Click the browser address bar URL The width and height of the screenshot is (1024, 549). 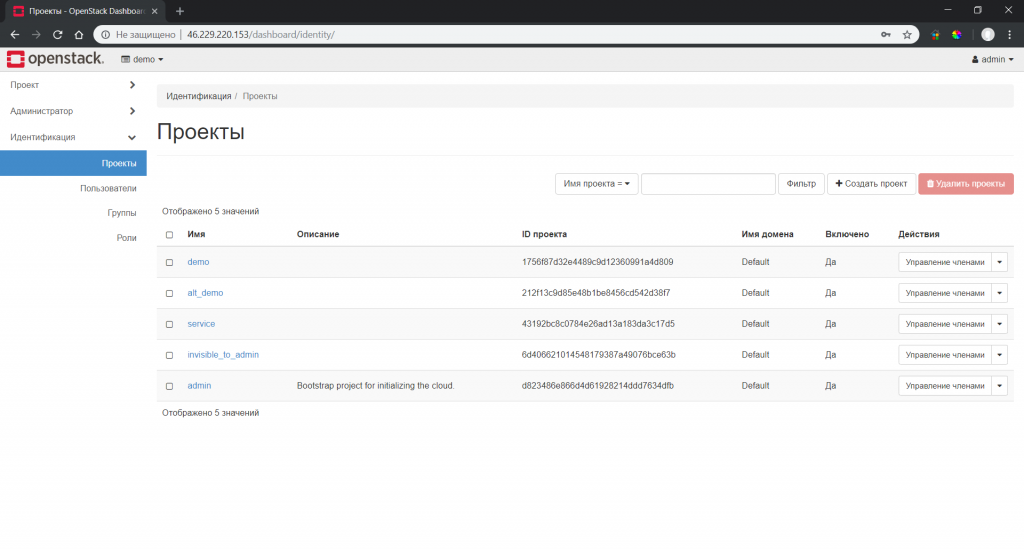coord(261,35)
